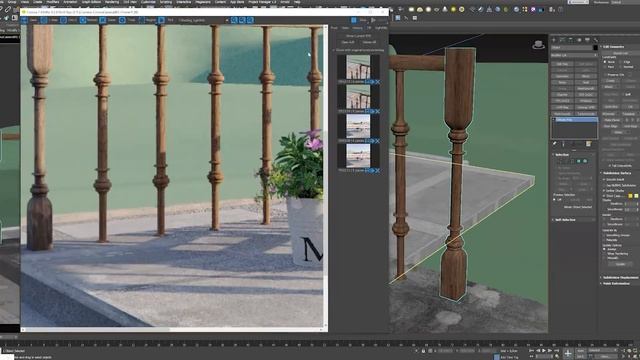
Task: Select the Normal constraint radio button
Action: [x=620, y=67]
